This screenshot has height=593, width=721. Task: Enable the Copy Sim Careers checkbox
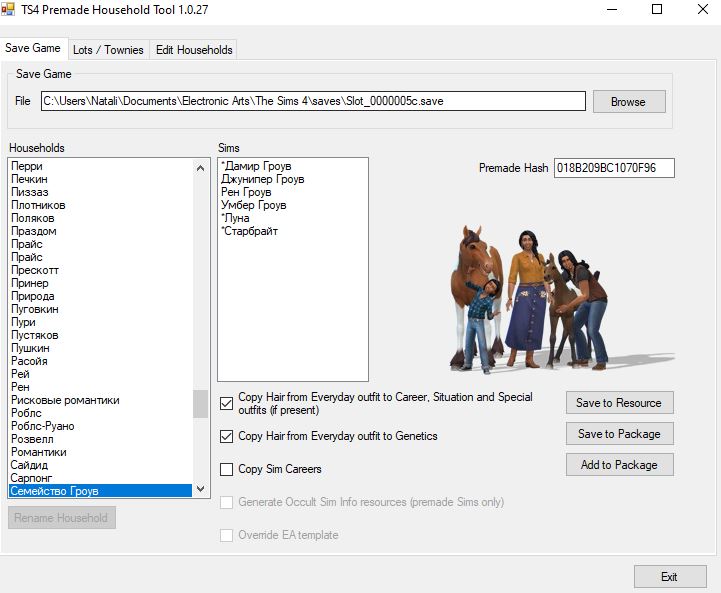(227, 469)
